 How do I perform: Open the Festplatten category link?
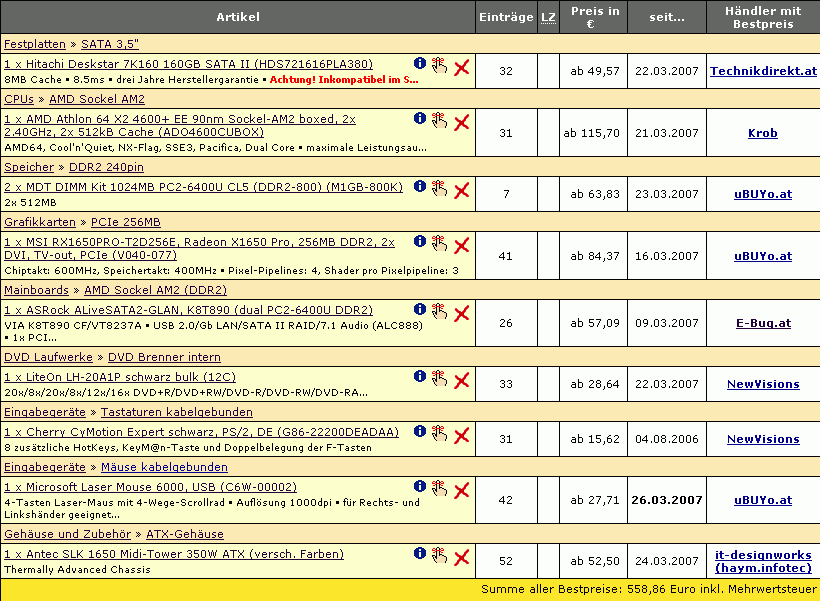point(35,44)
